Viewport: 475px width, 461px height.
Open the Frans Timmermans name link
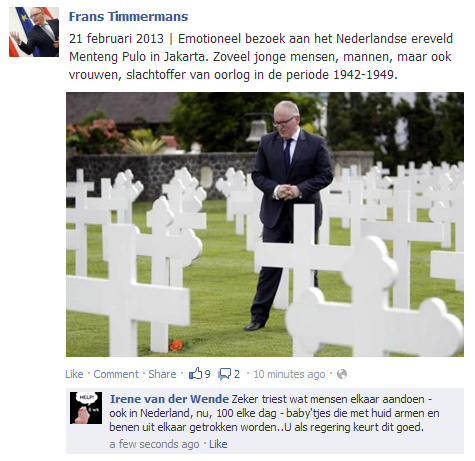pos(128,16)
